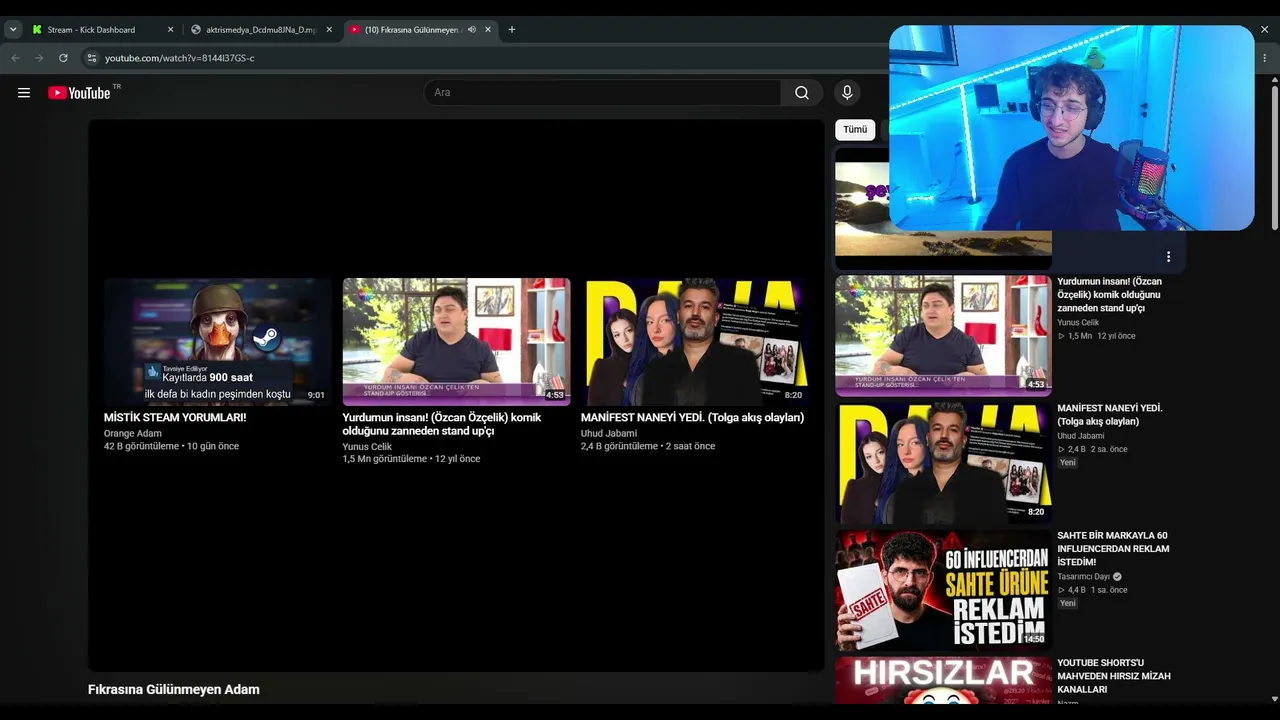
Task: Open sidebar title MANİFEST NANEYİ YEDİ.
Action: pos(1109,415)
